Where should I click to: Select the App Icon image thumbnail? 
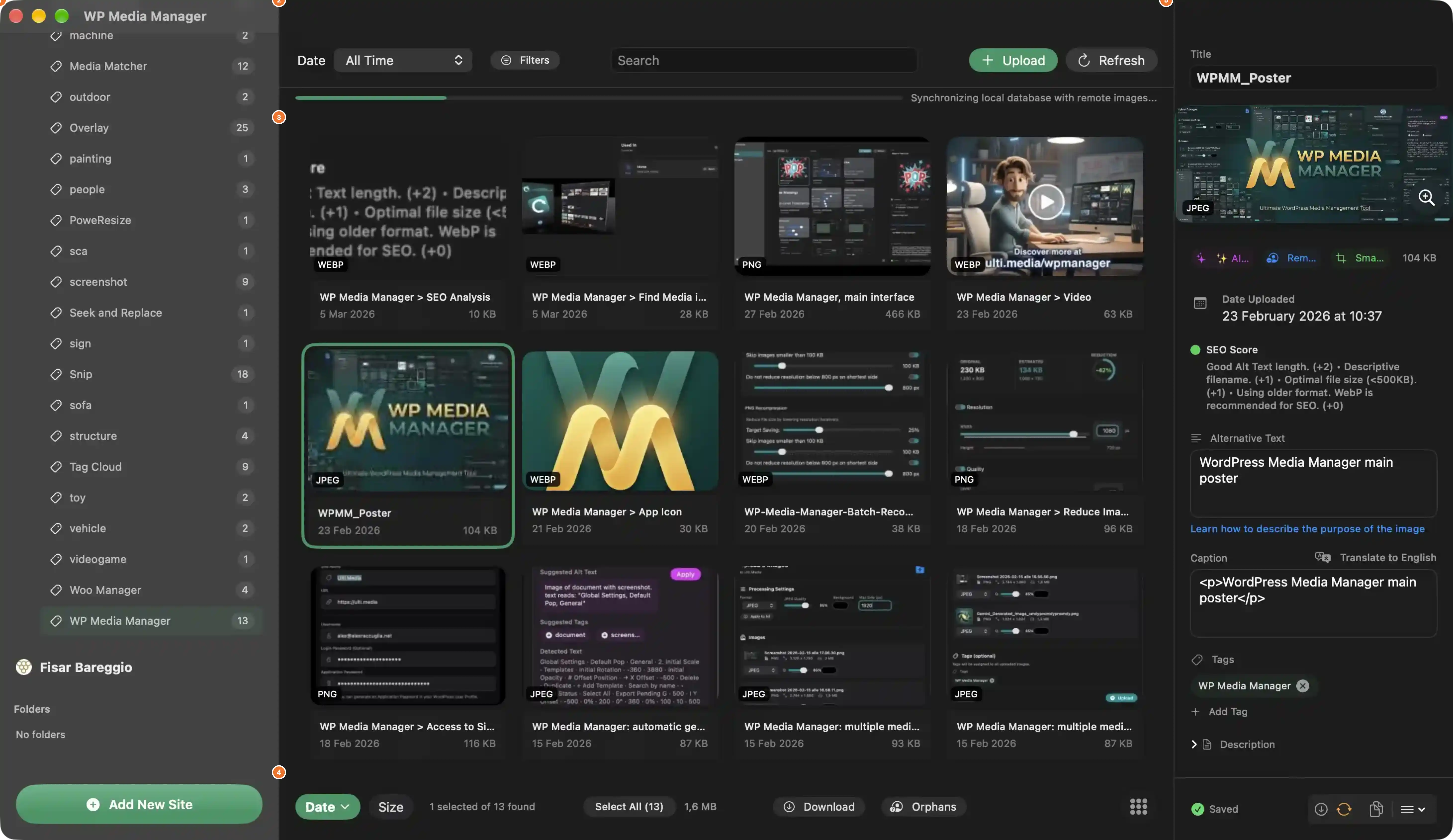click(620, 421)
